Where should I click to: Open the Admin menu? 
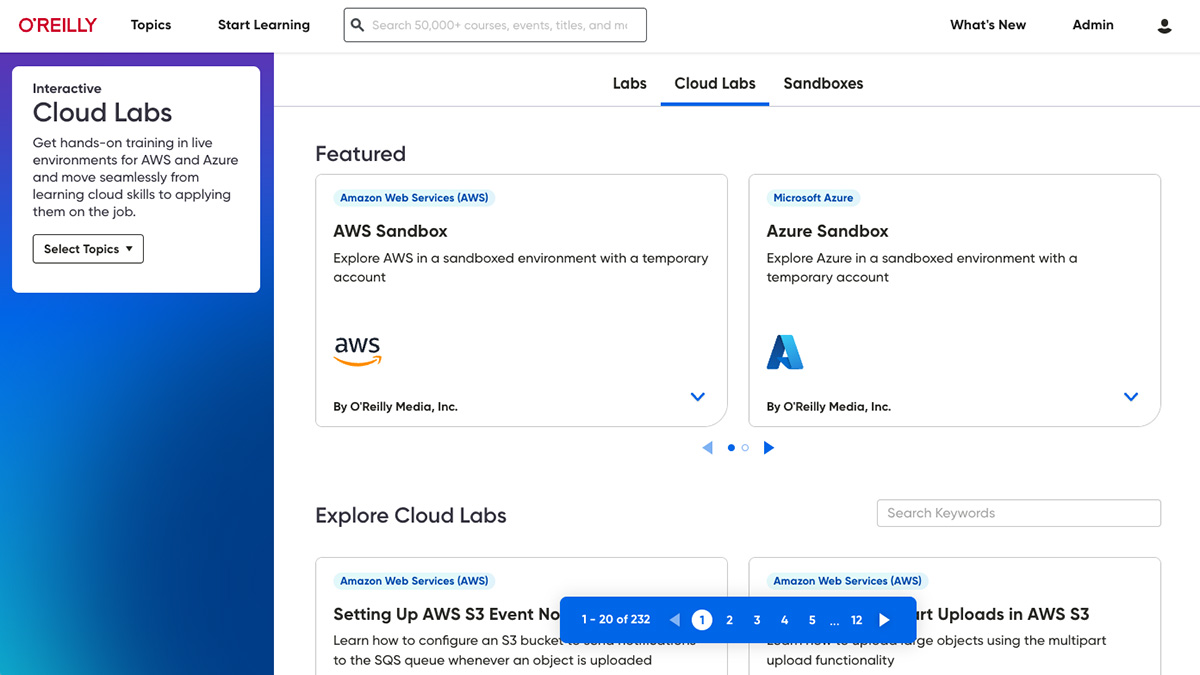(x=1093, y=25)
